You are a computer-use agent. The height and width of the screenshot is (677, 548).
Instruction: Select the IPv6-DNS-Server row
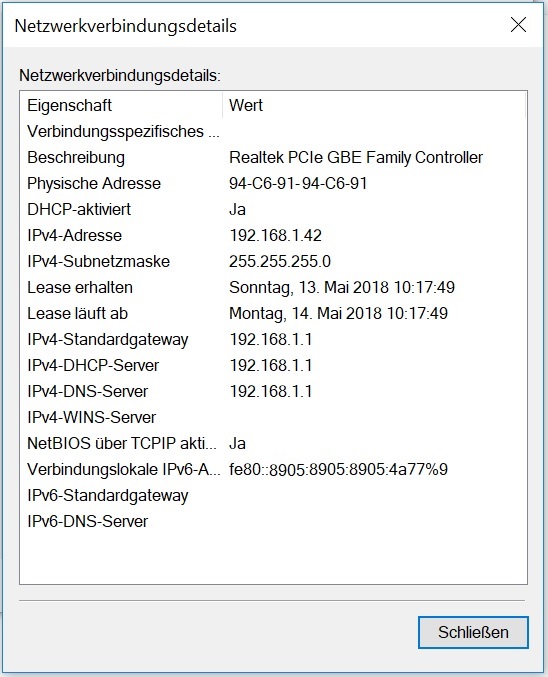pos(273,522)
